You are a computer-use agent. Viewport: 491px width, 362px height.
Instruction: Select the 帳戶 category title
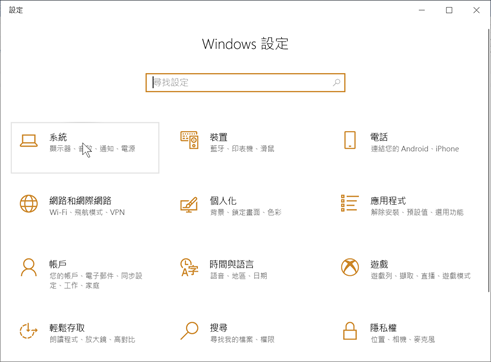[58, 264]
